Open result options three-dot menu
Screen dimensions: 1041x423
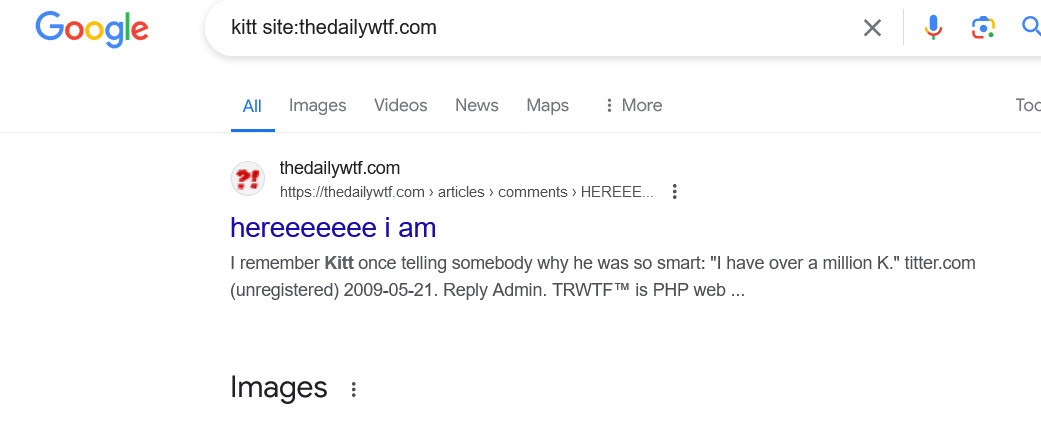tap(675, 191)
